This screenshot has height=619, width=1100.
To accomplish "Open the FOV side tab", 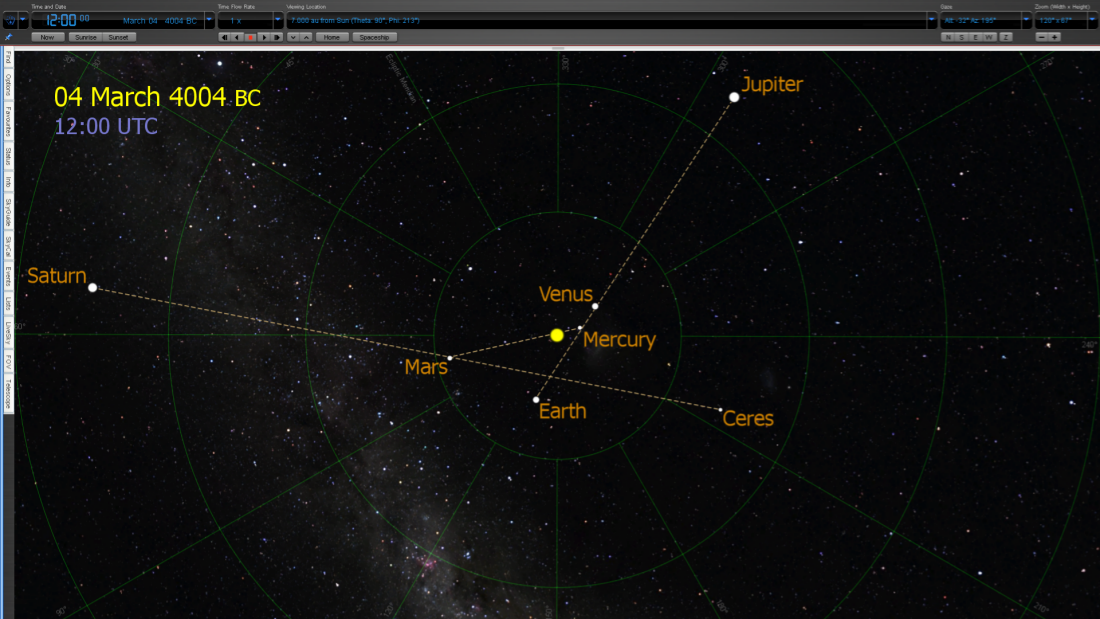I will click(8, 361).
